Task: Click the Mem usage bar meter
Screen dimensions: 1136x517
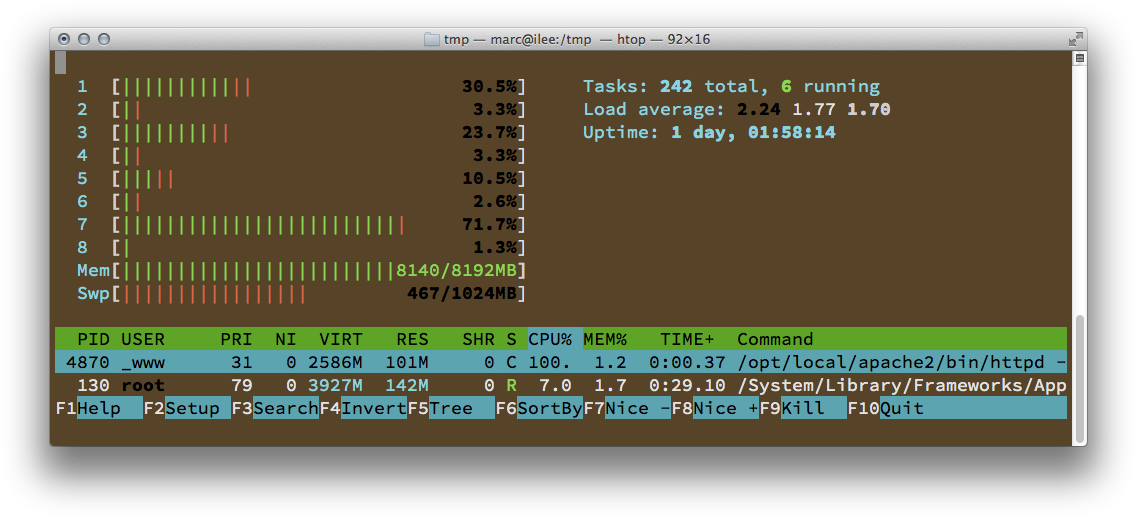Action: point(300,270)
